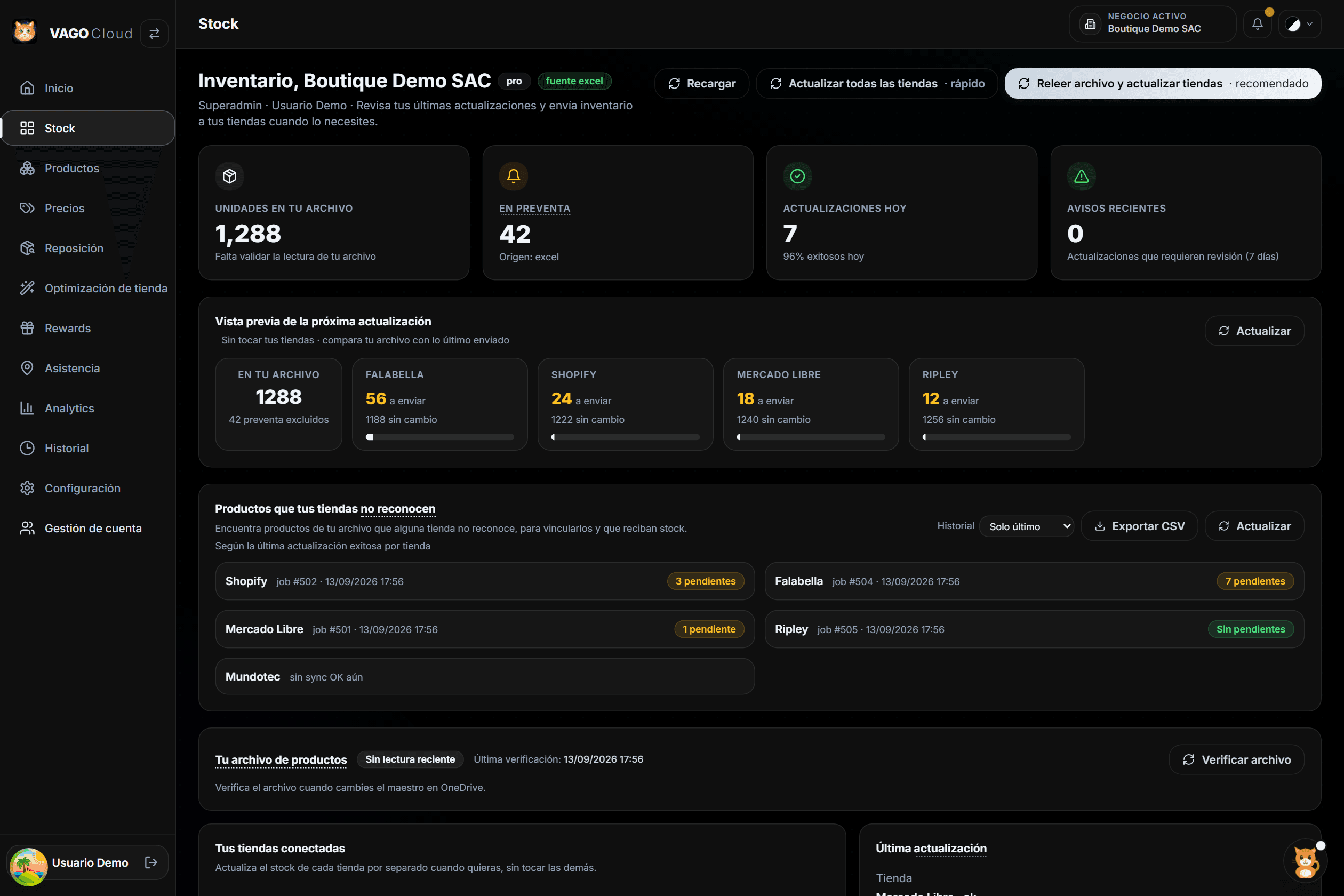This screenshot has width=1344, height=896.
Task: Expand the Shopify job #502 row
Action: point(485,581)
